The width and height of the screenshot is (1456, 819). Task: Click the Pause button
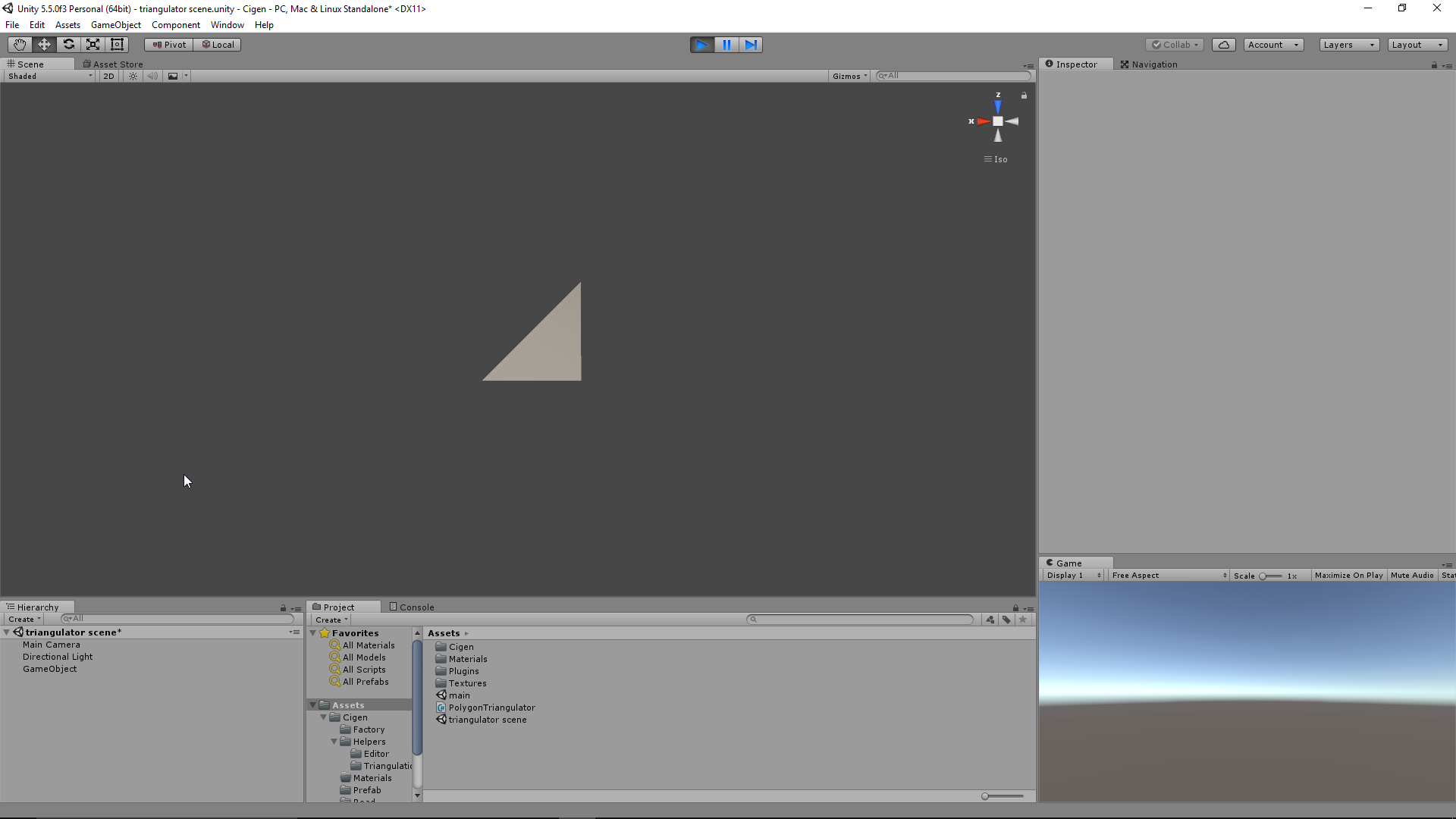click(726, 45)
